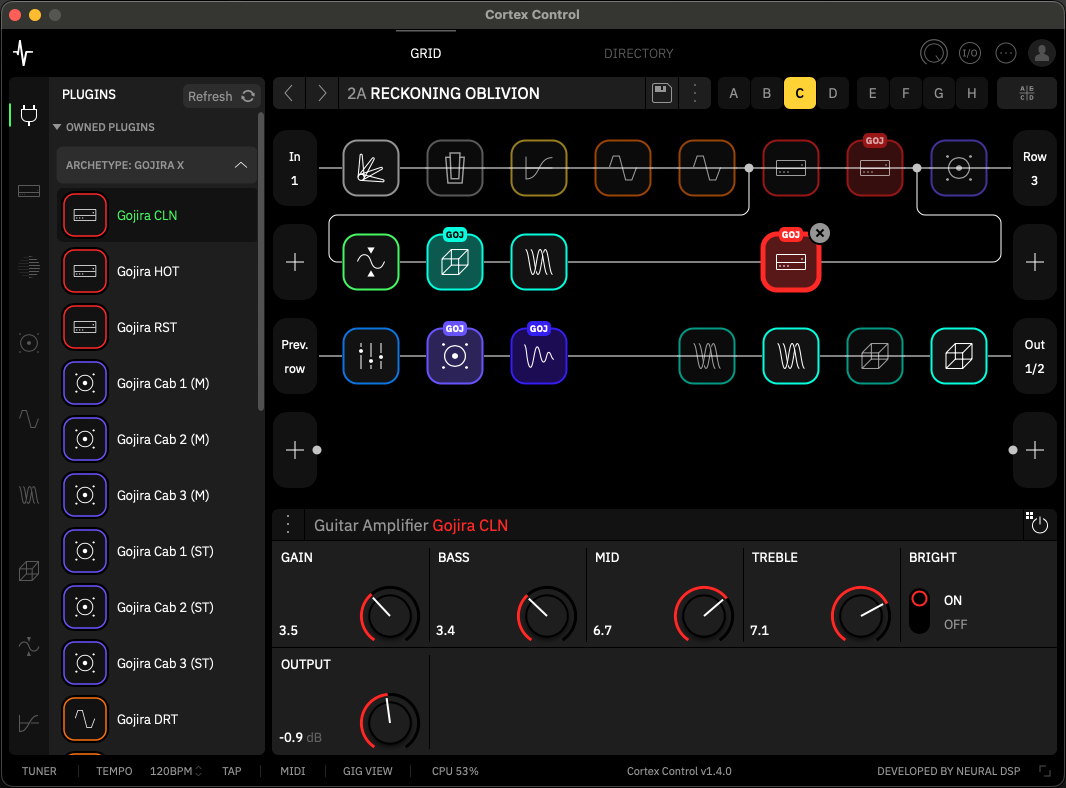The image size is (1066, 788).
Task: Click the save preset floppy disk icon
Action: [x=660, y=93]
